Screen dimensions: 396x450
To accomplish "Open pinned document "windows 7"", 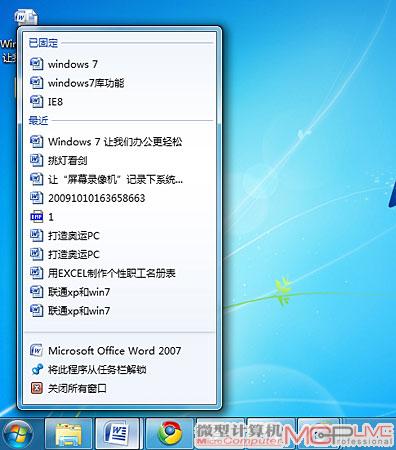I will click(119, 64).
